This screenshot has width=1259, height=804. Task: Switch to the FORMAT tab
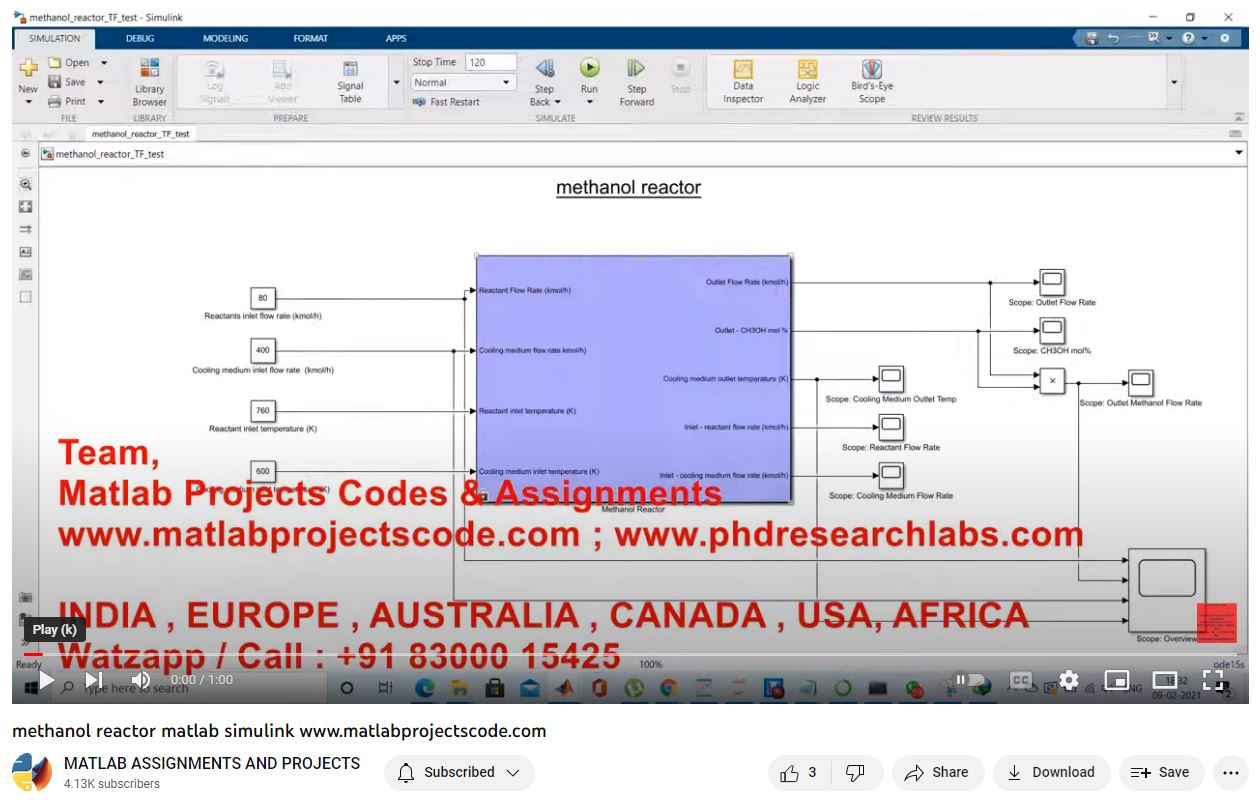point(310,38)
